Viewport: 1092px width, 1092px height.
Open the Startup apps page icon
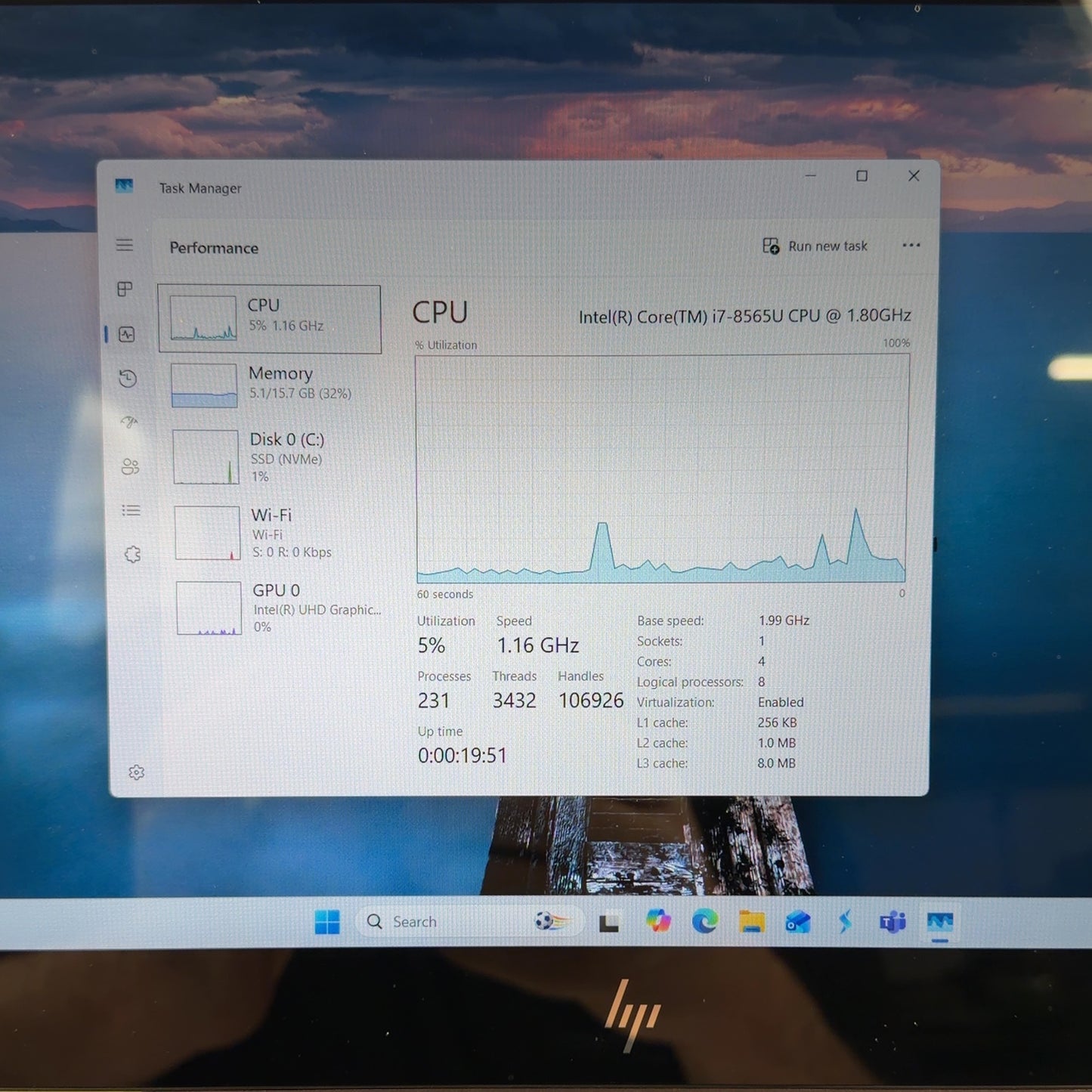pyautogui.click(x=129, y=422)
